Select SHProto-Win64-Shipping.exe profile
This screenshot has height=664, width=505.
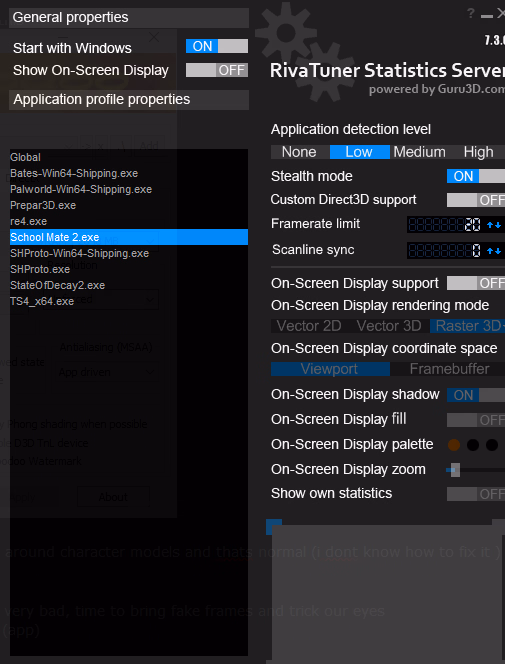pyautogui.click(x=129, y=253)
